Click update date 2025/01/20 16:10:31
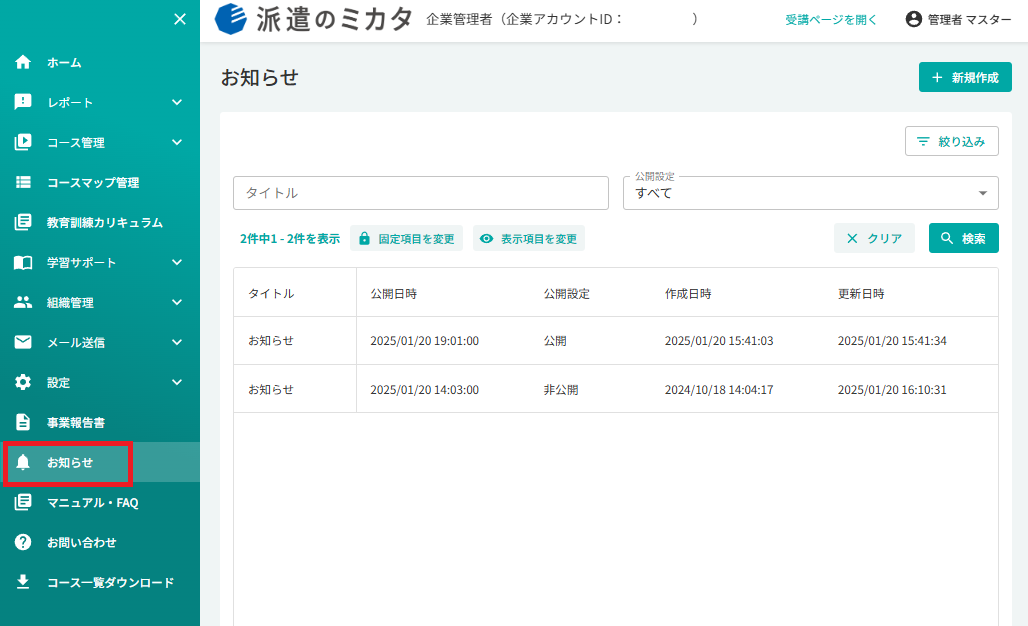Screen dimensions: 1028x626 [892, 389]
